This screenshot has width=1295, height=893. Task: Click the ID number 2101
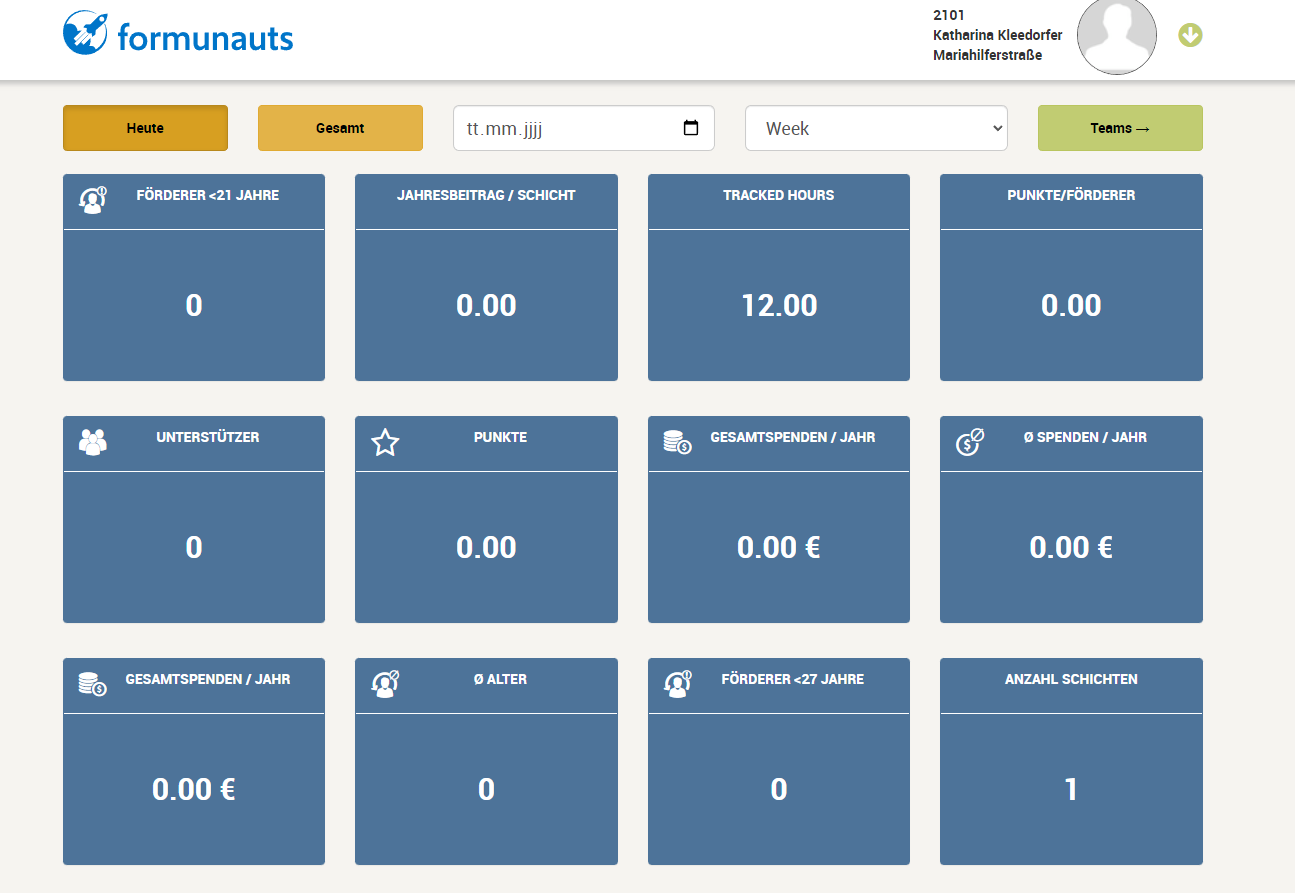pyautogui.click(x=949, y=15)
